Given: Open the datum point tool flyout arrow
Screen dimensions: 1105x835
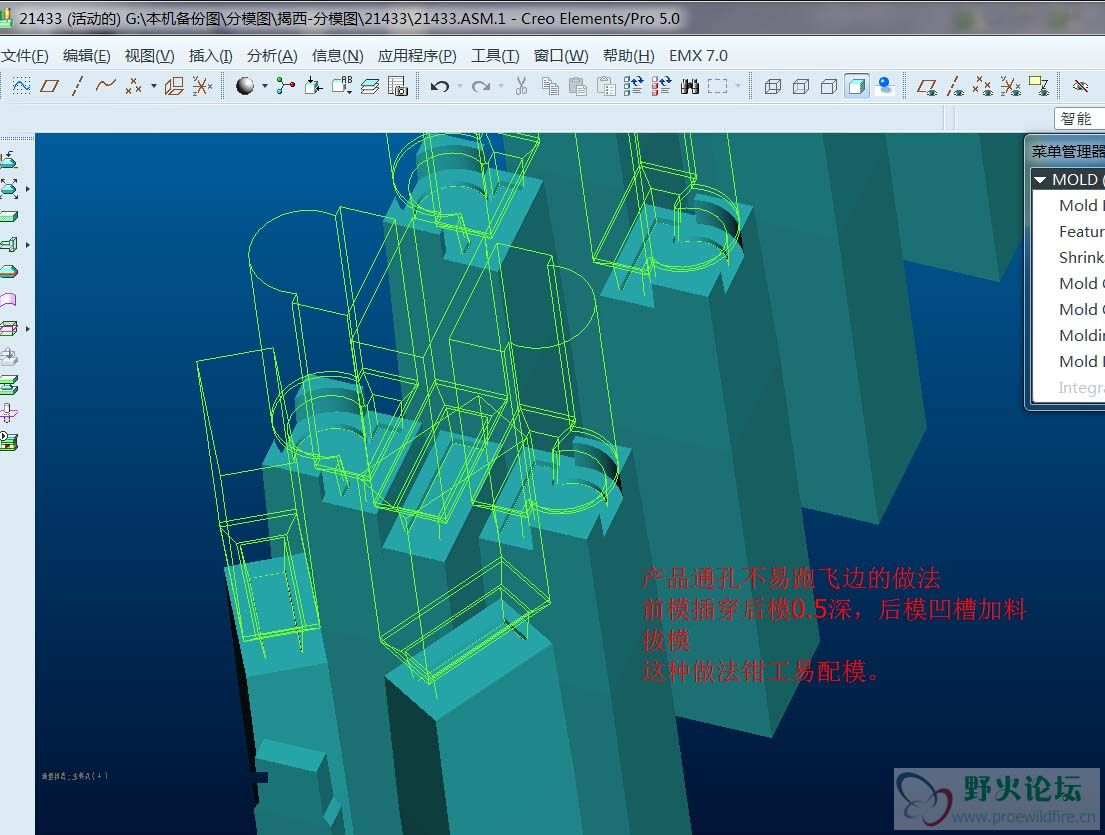Looking at the screenshot, I should [154, 87].
